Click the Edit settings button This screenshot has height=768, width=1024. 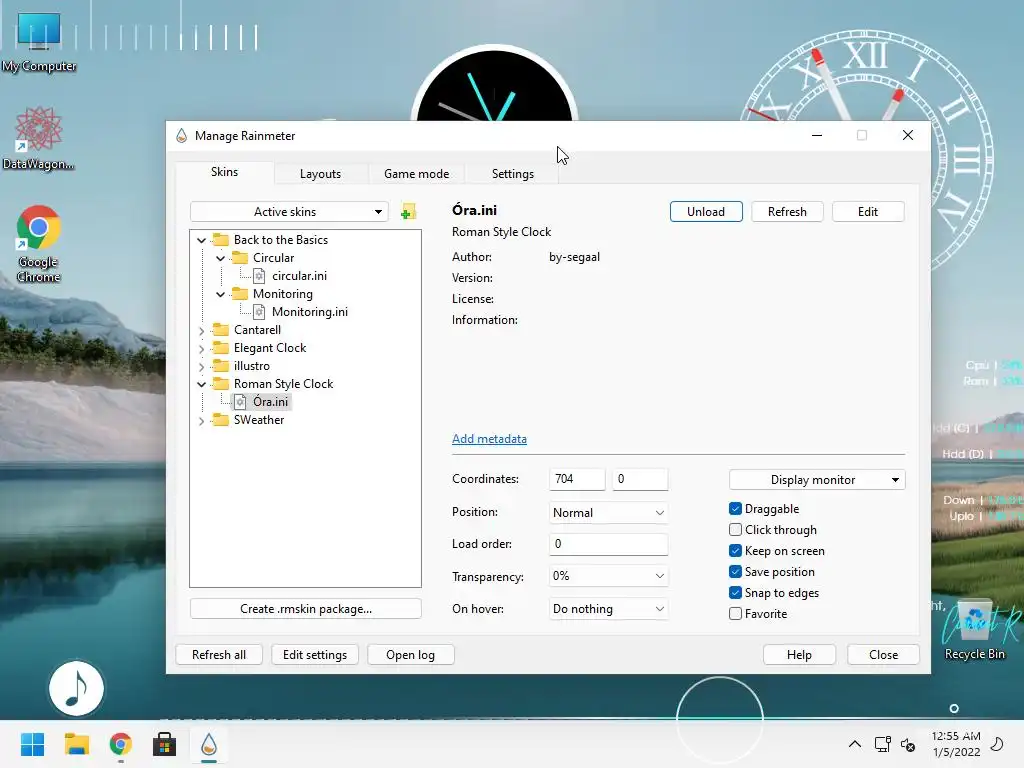click(x=315, y=654)
